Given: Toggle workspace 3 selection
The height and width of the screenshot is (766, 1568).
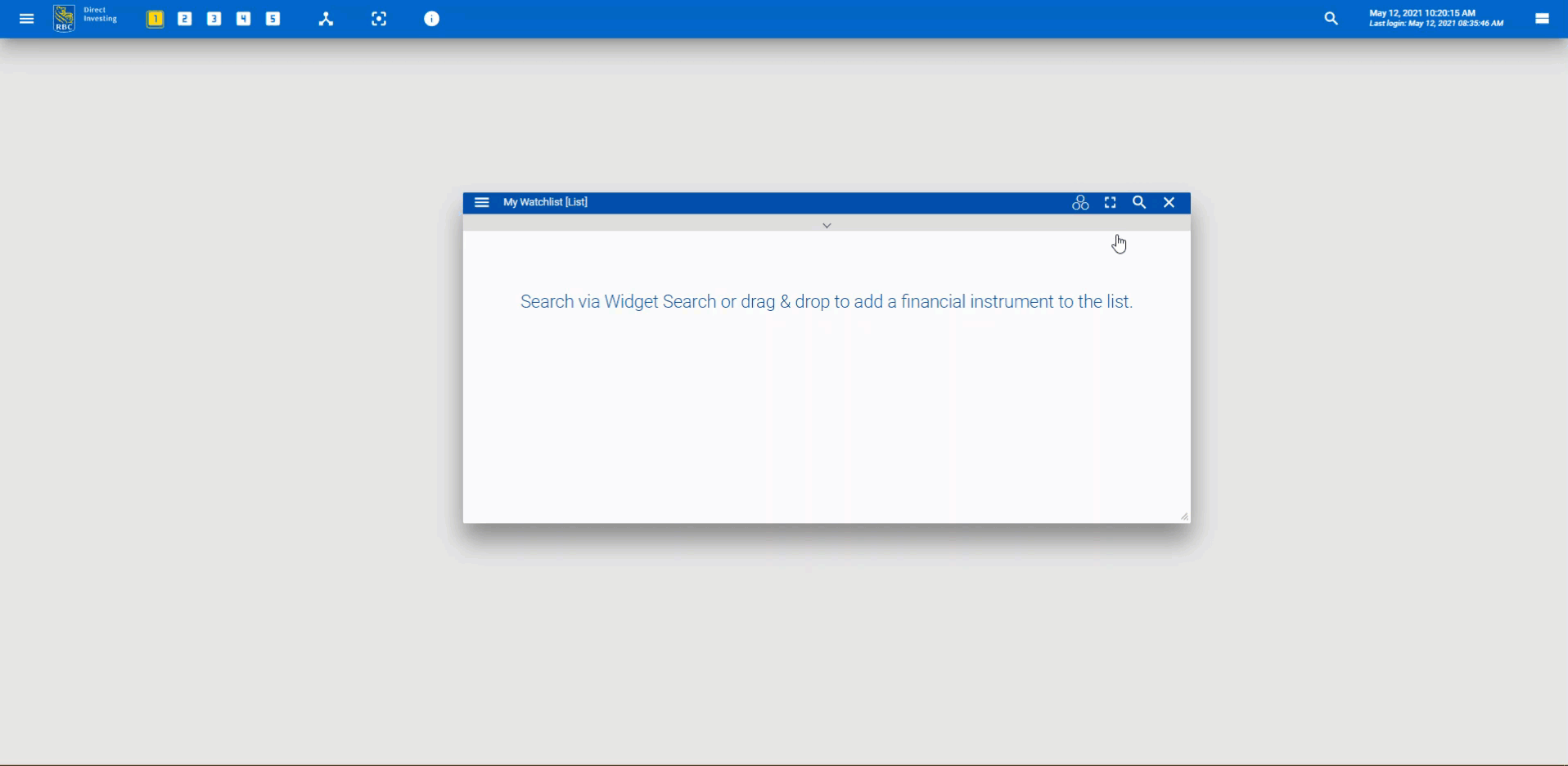Looking at the screenshot, I should pyautogui.click(x=214, y=18).
